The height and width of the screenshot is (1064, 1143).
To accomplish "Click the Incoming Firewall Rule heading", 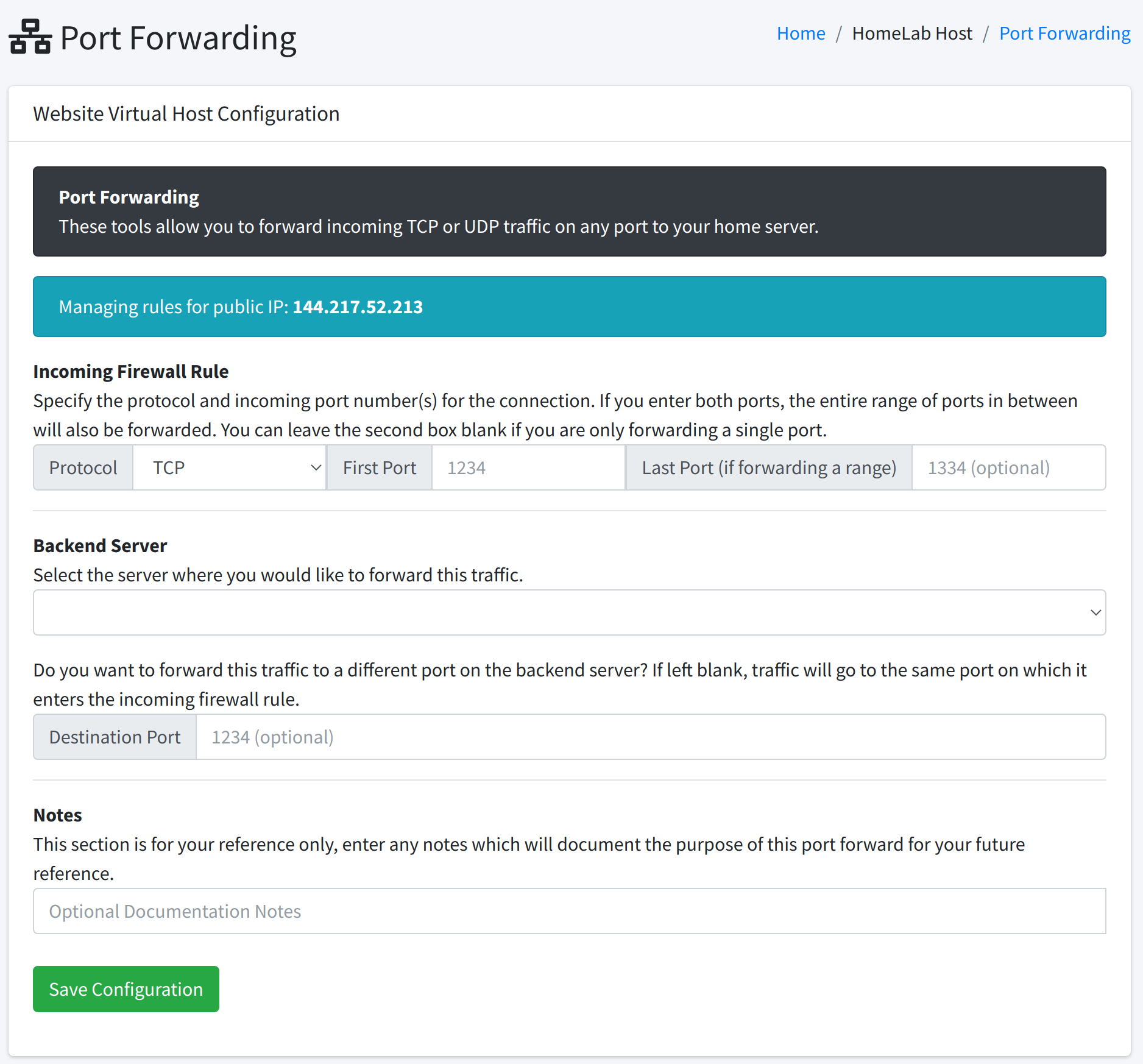I will point(130,371).
